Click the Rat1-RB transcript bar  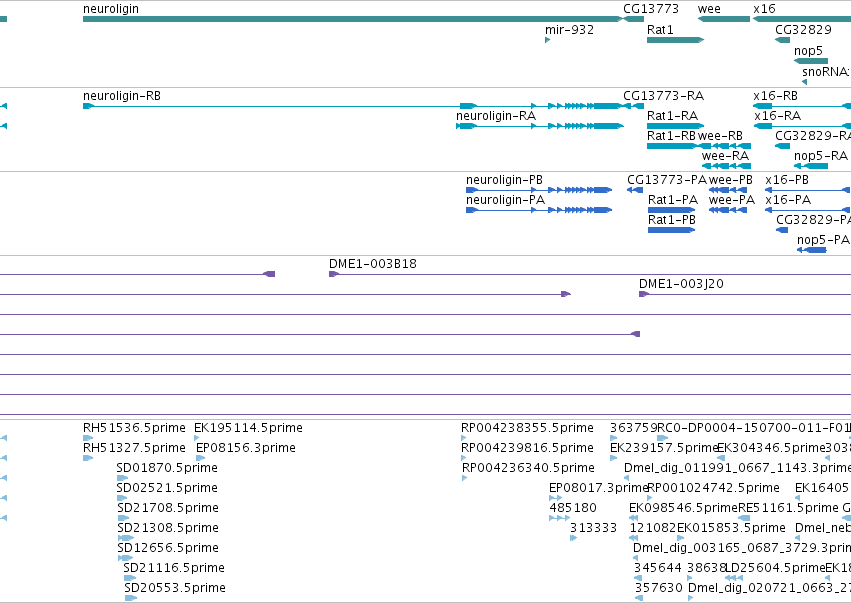671,146
